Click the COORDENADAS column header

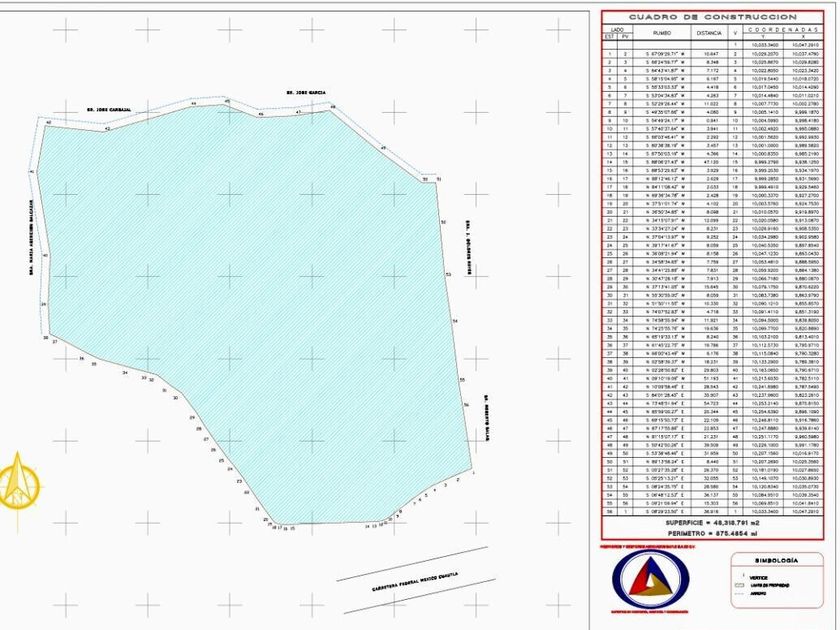pos(783,29)
